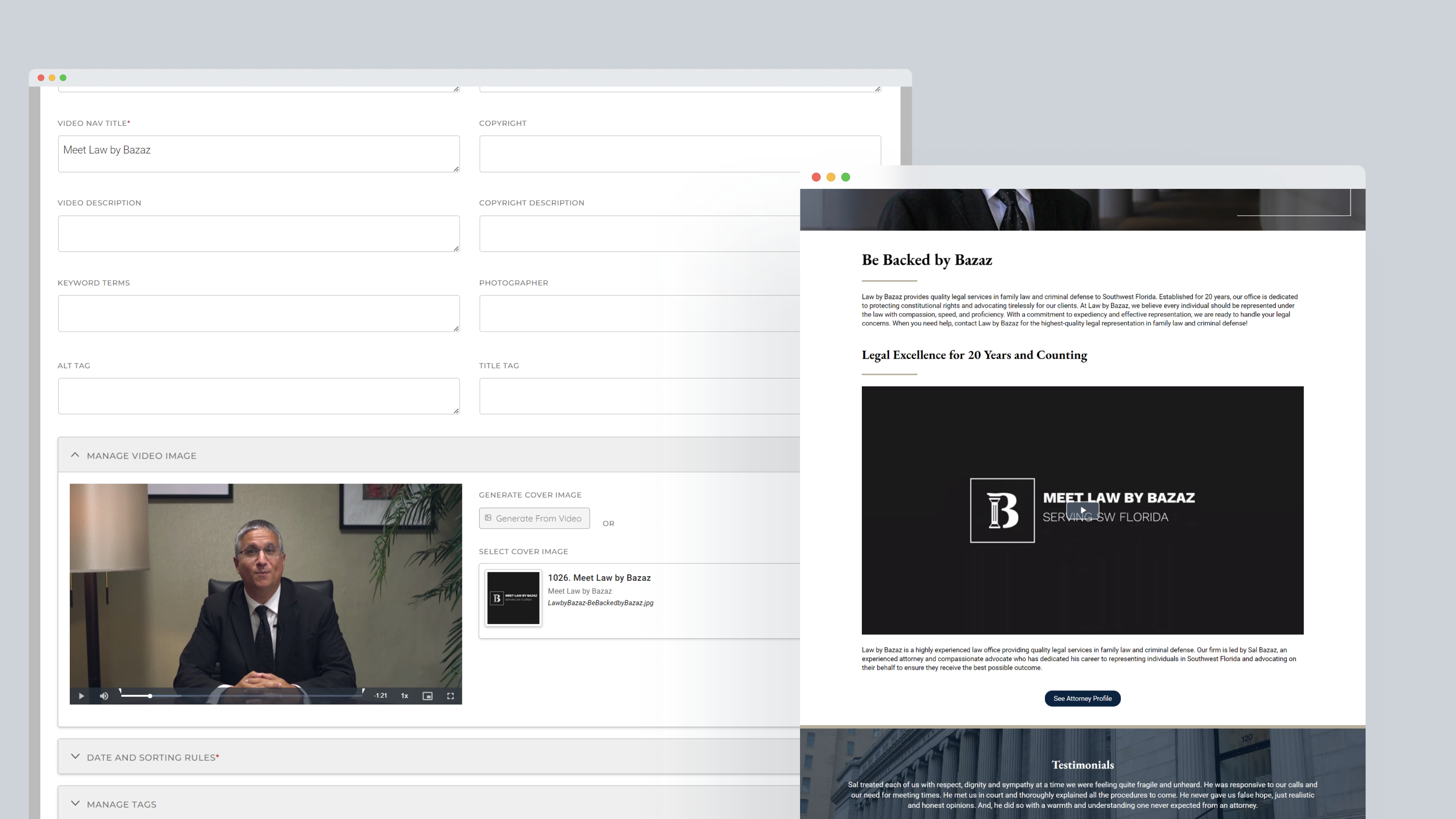Play the Meet Law by Bazaz website video
The width and height of the screenshot is (1456, 819).
coord(1083,510)
